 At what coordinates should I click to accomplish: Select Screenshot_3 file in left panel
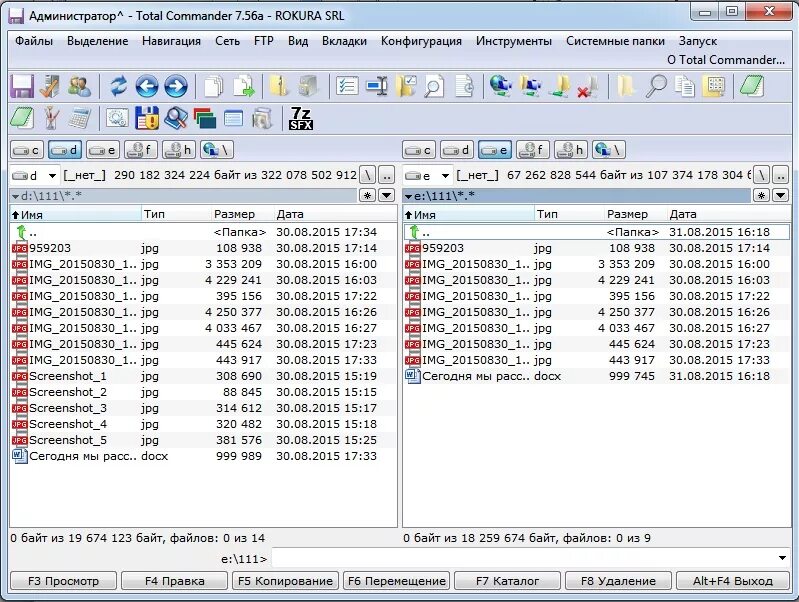(203, 408)
